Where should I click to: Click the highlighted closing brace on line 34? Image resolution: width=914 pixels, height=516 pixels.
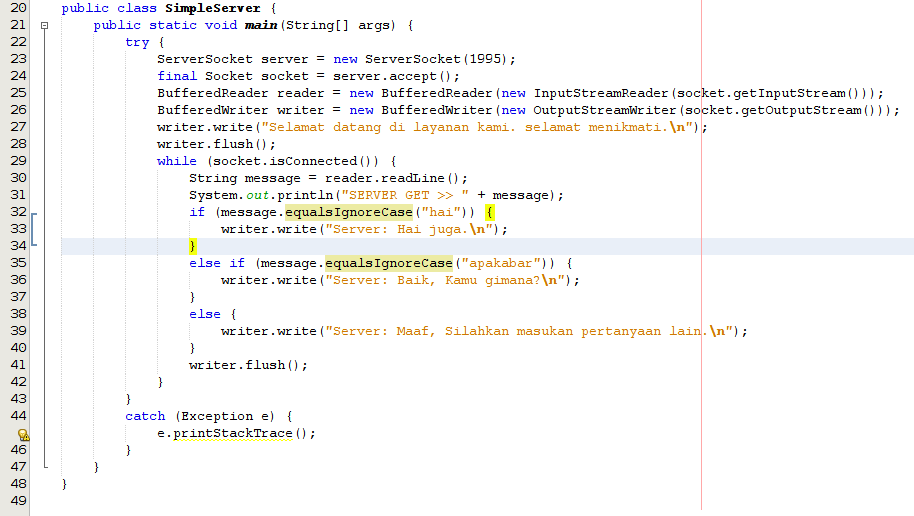pos(192,246)
